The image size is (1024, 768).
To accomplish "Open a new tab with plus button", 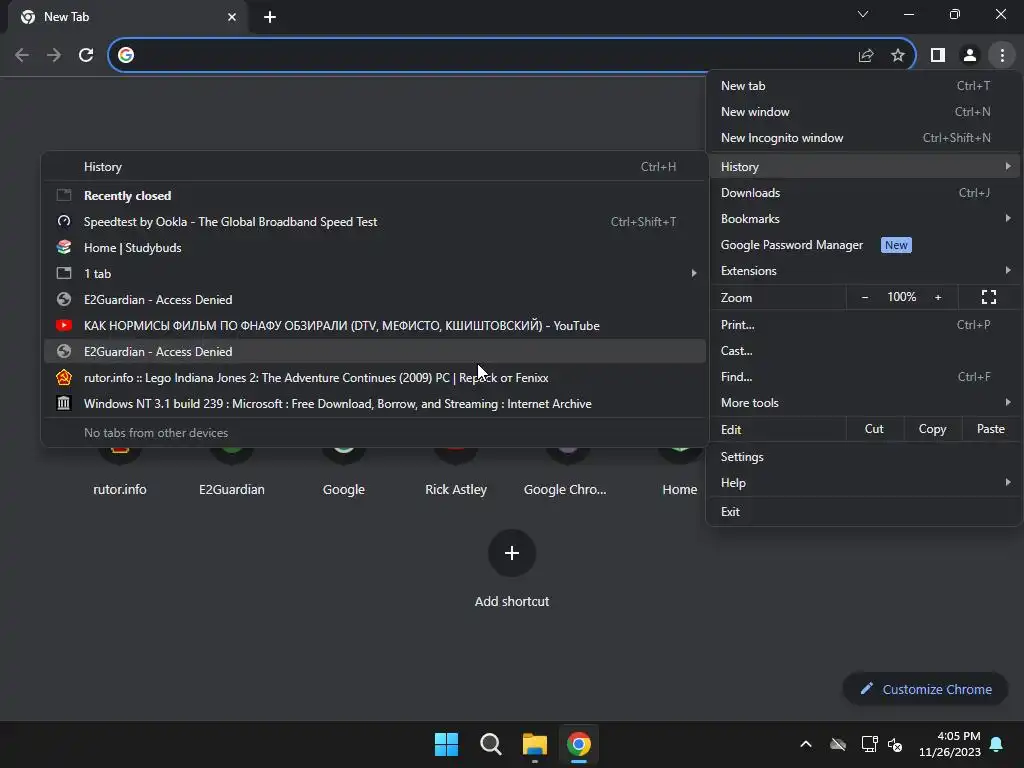I will [x=270, y=17].
